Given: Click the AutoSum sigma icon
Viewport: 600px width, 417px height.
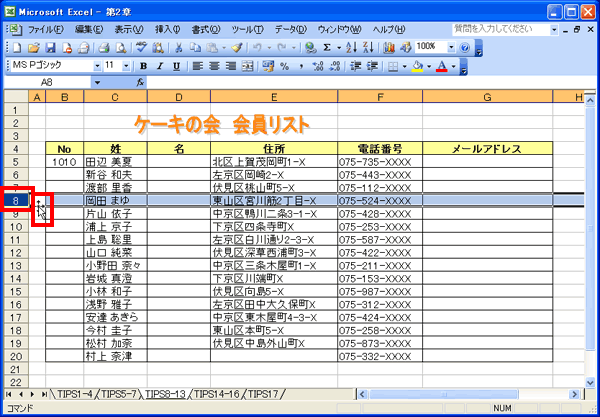Looking at the screenshot, I should pyautogui.click(x=327, y=47).
